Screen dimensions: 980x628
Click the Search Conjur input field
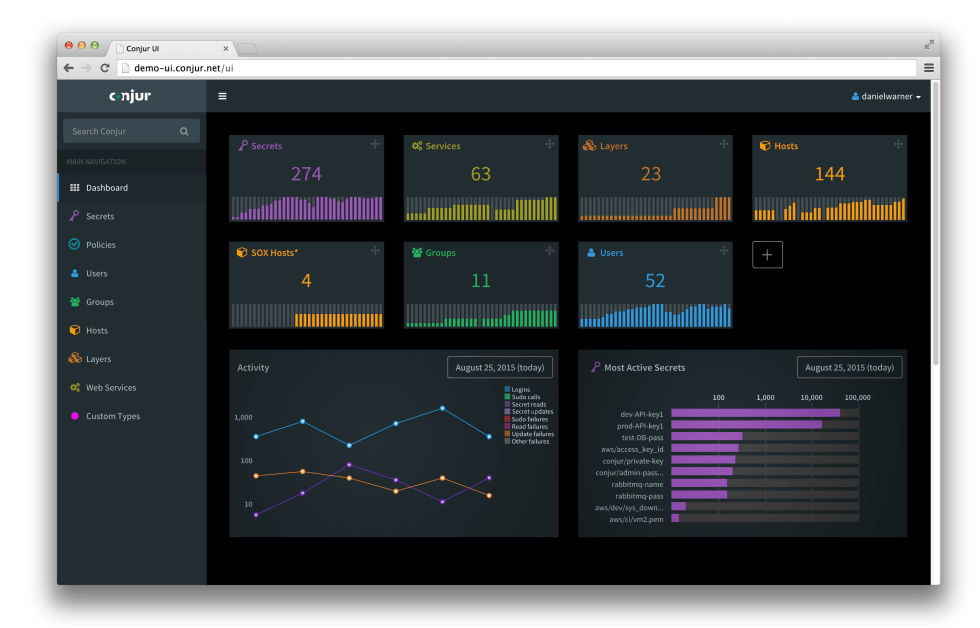122,131
